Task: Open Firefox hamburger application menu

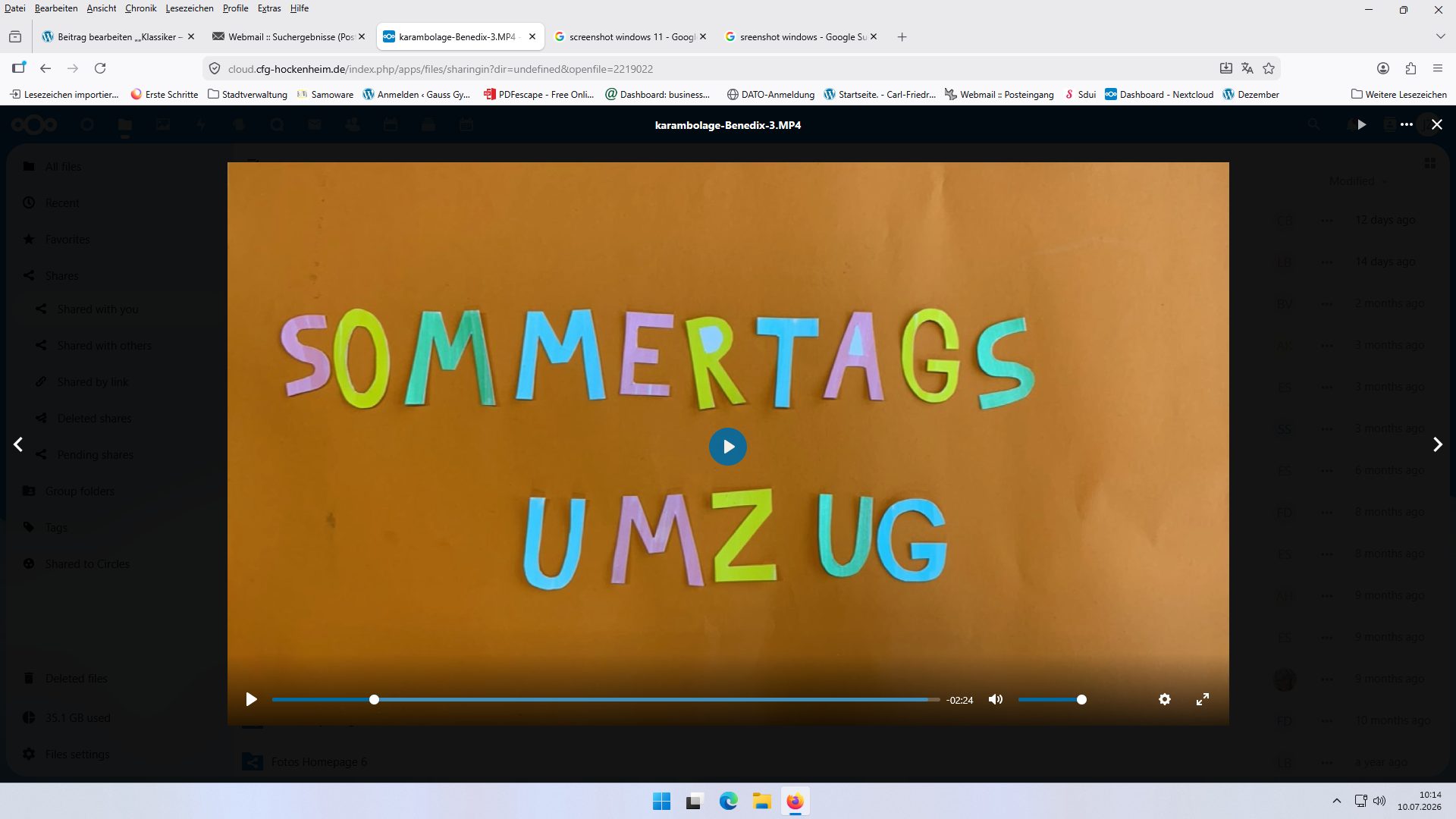Action: click(x=1438, y=68)
